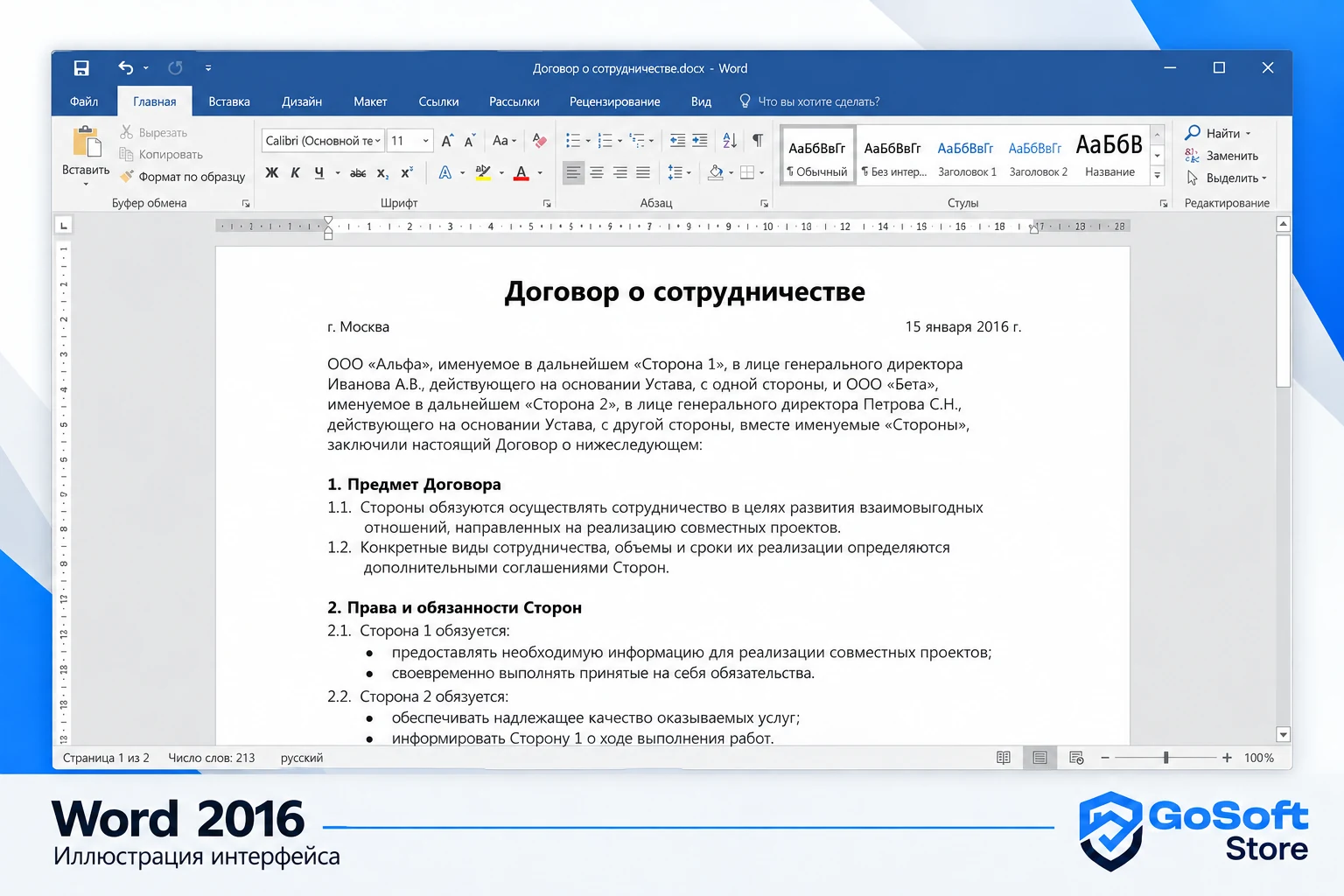This screenshot has width=1344, height=896.
Task: Apply superscript formatting
Action: 407,173
